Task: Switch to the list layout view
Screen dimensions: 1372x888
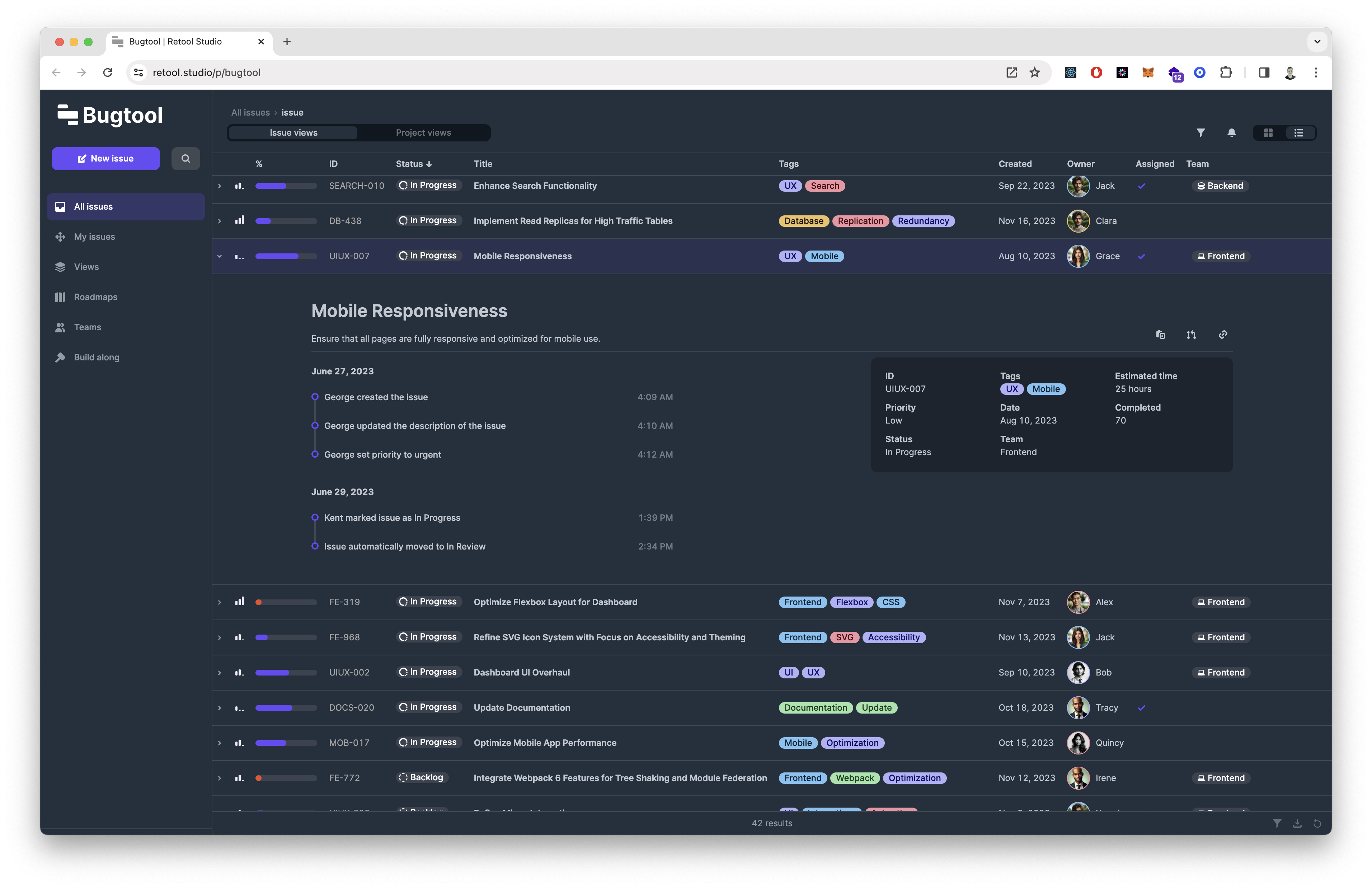Action: [x=1299, y=132]
